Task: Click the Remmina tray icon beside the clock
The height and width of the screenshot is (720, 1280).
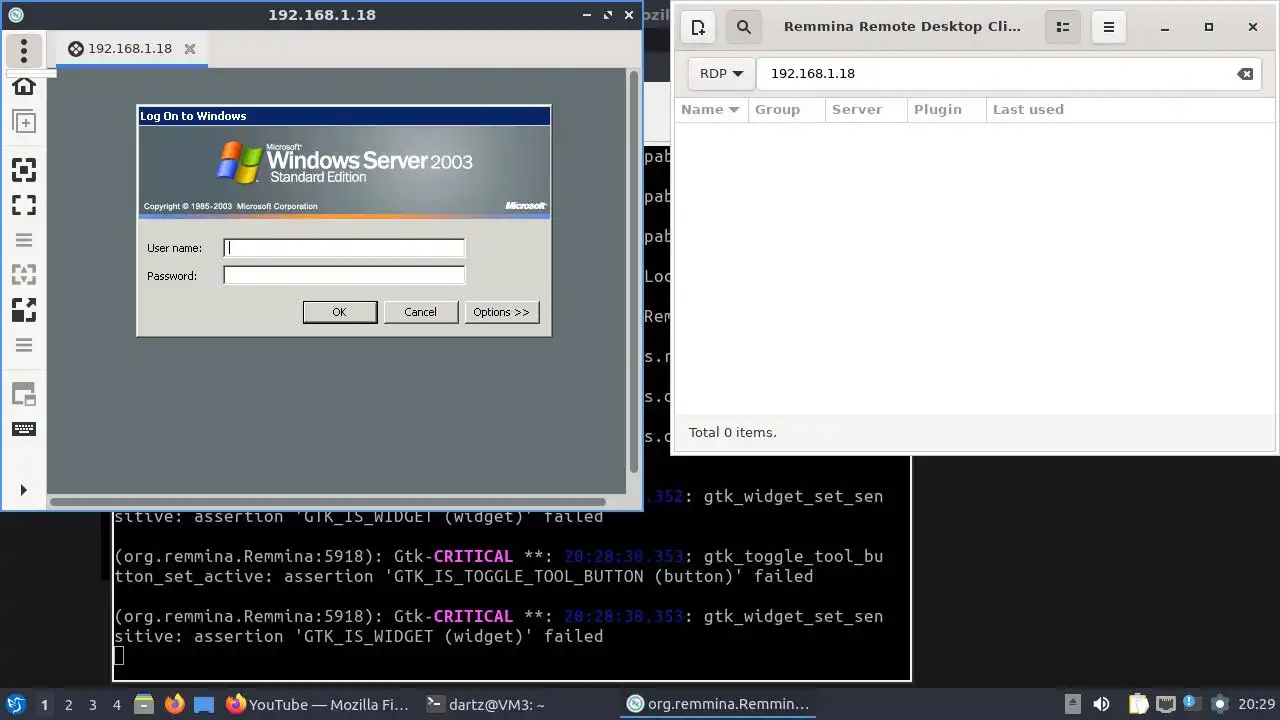Action: (1219, 704)
